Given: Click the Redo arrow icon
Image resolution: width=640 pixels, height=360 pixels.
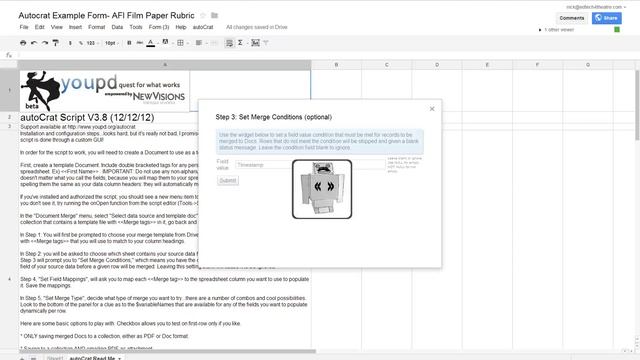Looking at the screenshot, I should point(45,43).
